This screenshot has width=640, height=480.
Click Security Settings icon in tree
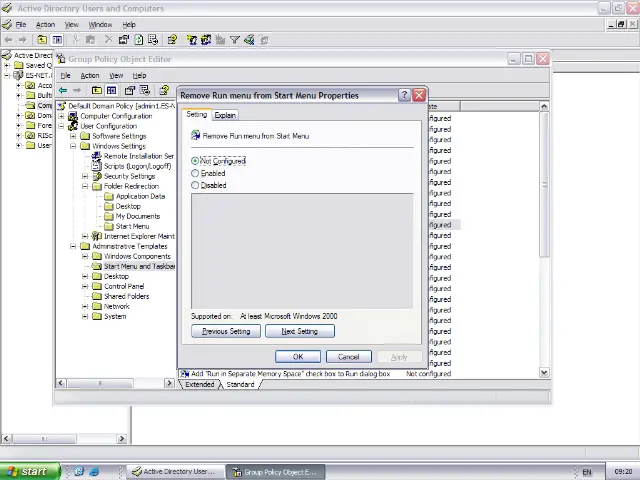97,176
